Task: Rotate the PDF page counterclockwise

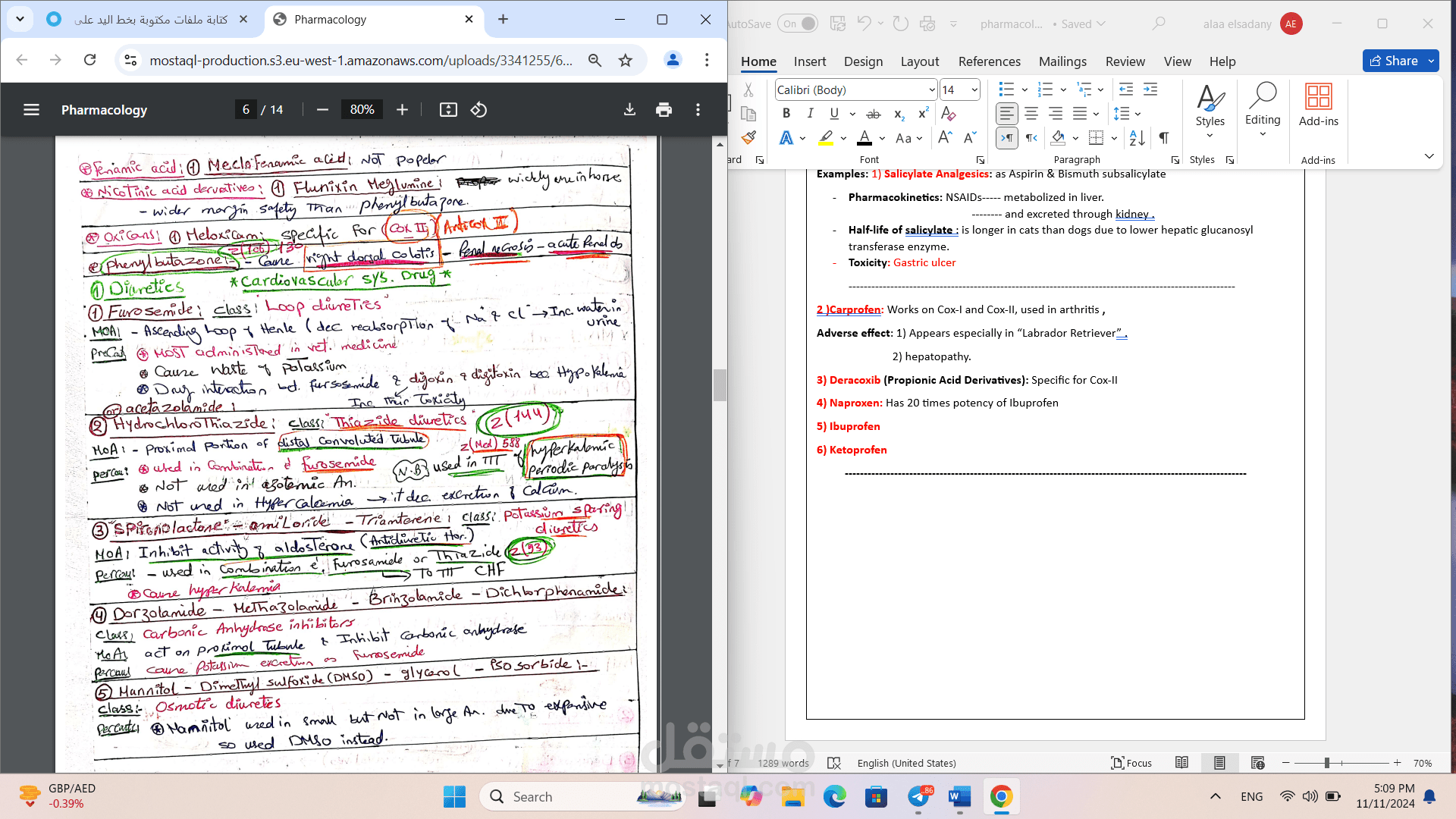Action: tap(479, 110)
